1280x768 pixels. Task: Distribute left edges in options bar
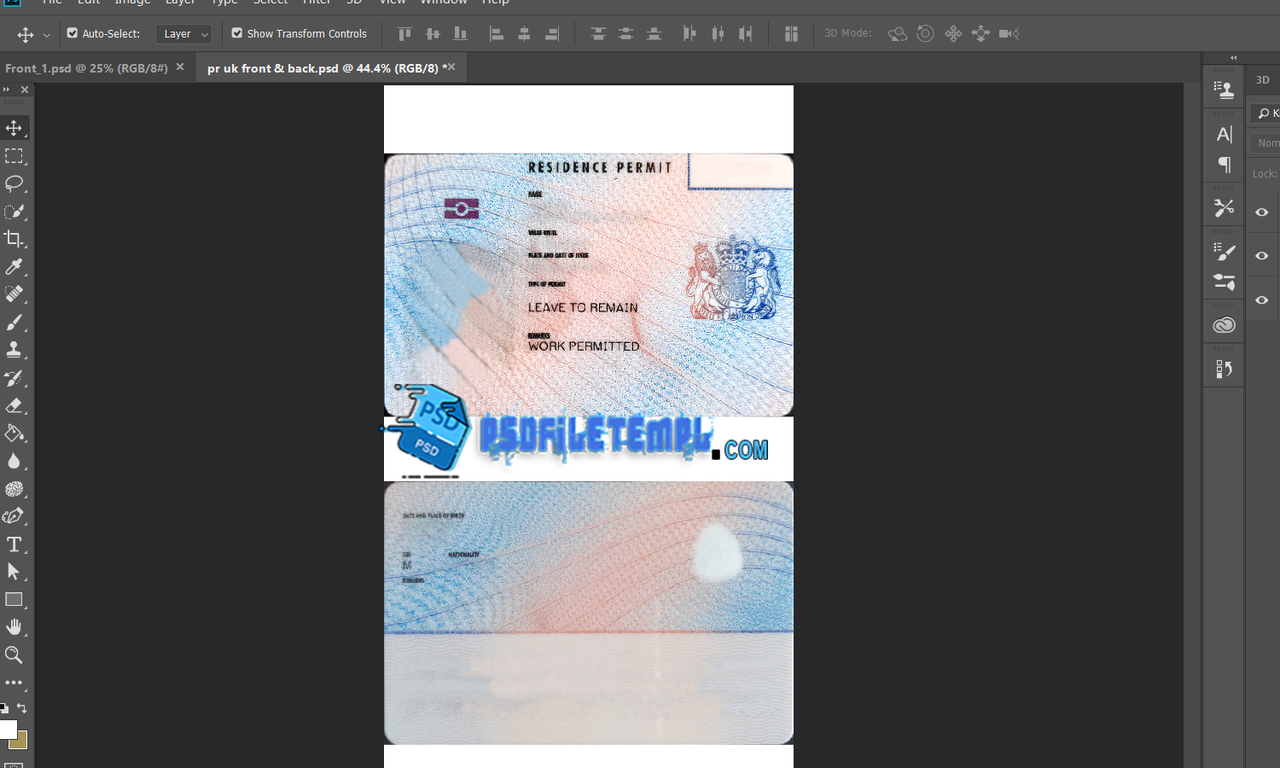(689, 34)
